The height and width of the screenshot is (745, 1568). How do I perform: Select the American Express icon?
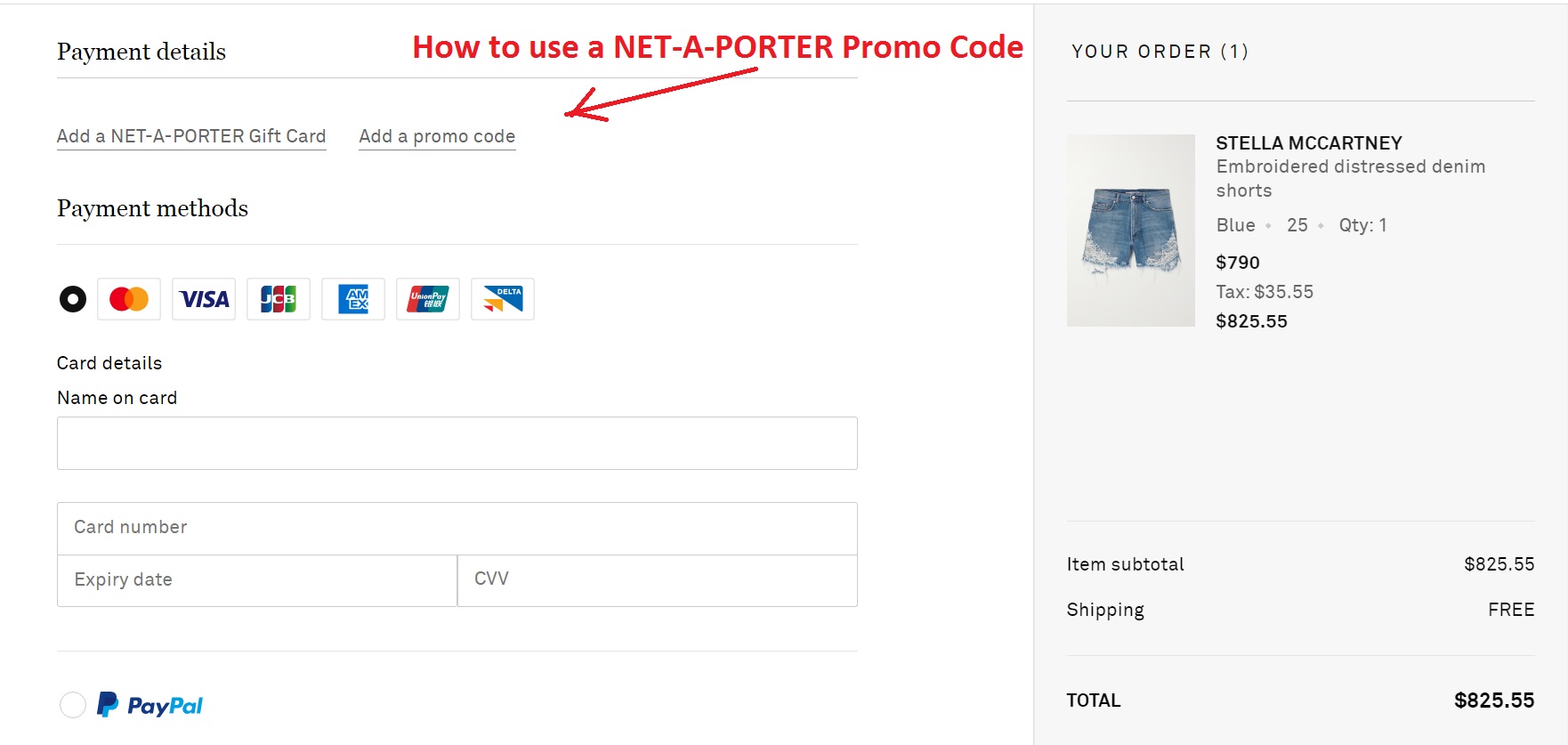click(x=352, y=299)
